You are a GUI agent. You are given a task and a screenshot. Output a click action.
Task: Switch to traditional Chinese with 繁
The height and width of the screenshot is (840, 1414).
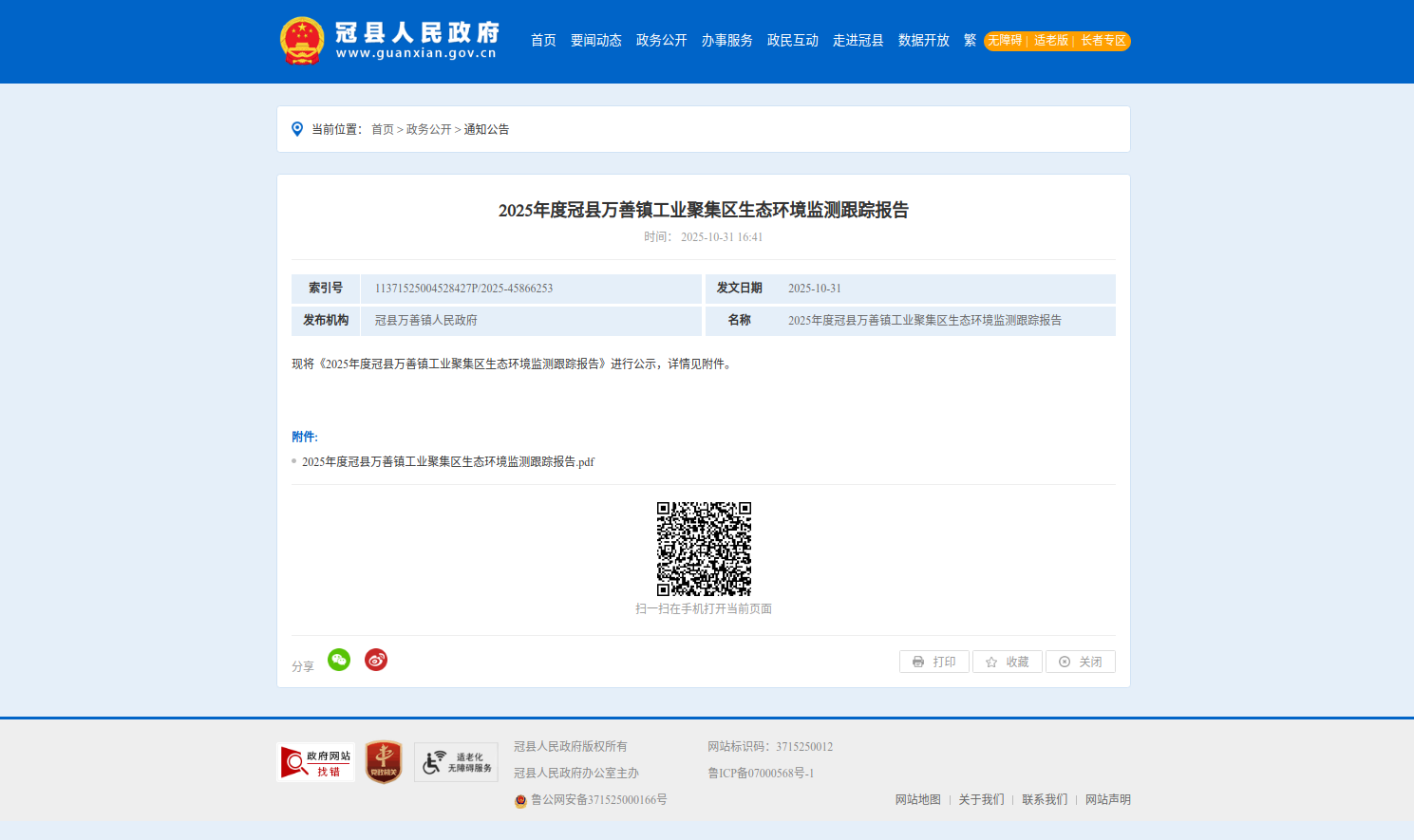click(x=970, y=41)
